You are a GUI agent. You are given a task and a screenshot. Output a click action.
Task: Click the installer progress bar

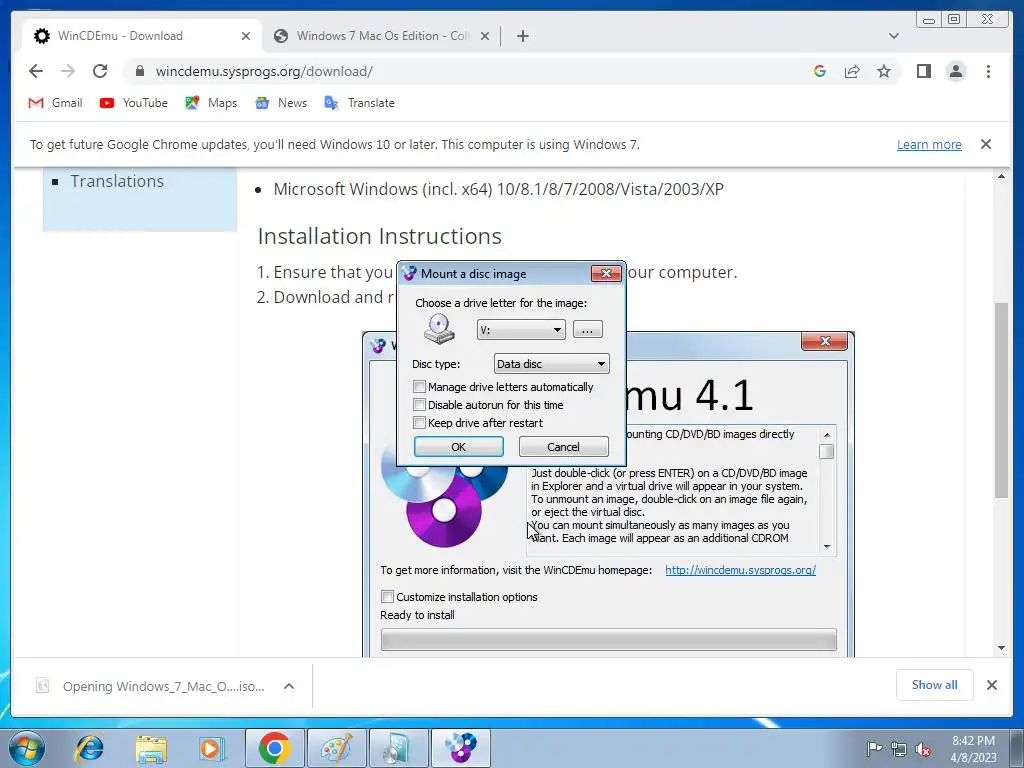click(x=608, y=639)
